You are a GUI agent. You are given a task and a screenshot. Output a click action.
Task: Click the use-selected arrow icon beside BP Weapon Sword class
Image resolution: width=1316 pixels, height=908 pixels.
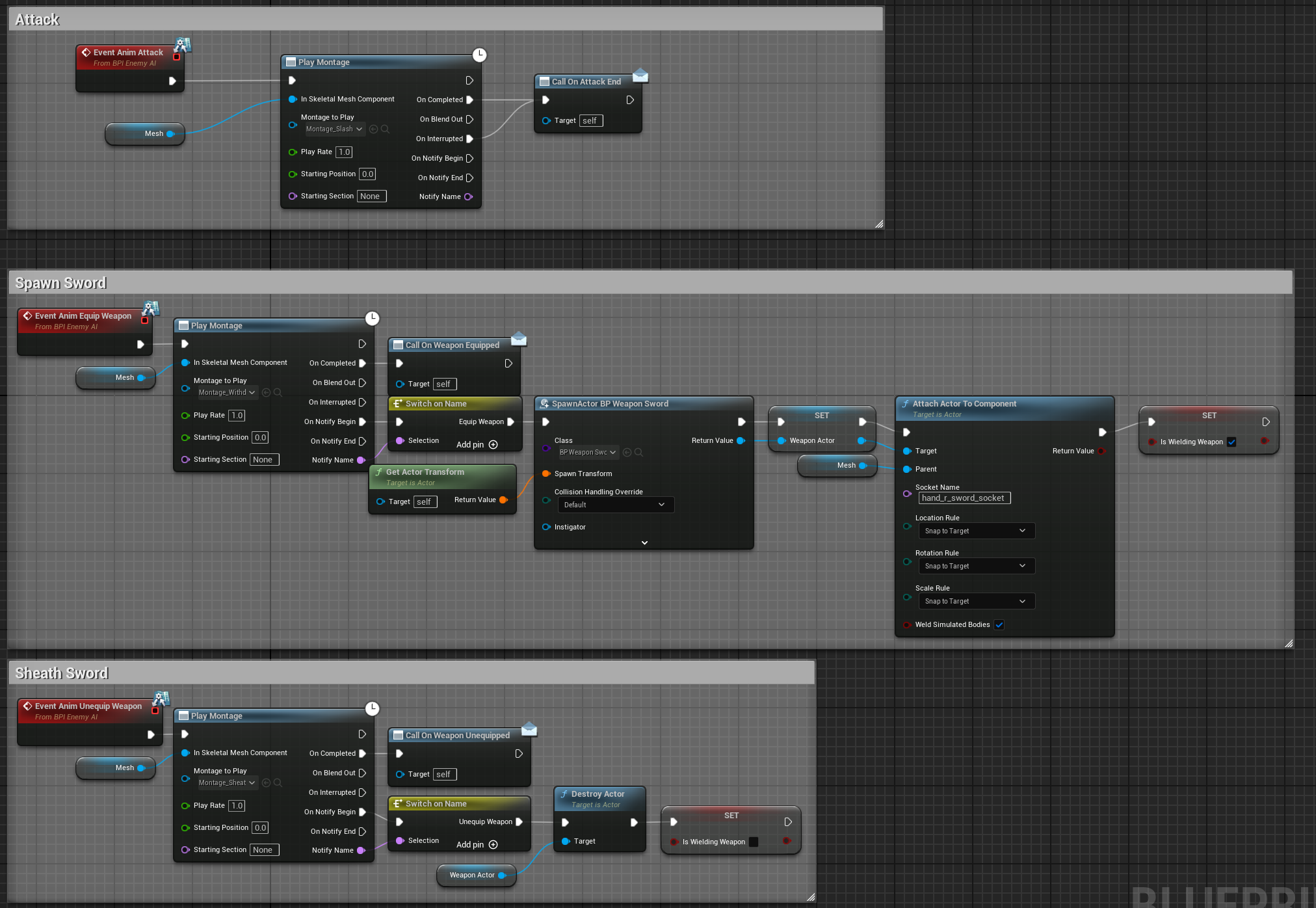(627, 453)
